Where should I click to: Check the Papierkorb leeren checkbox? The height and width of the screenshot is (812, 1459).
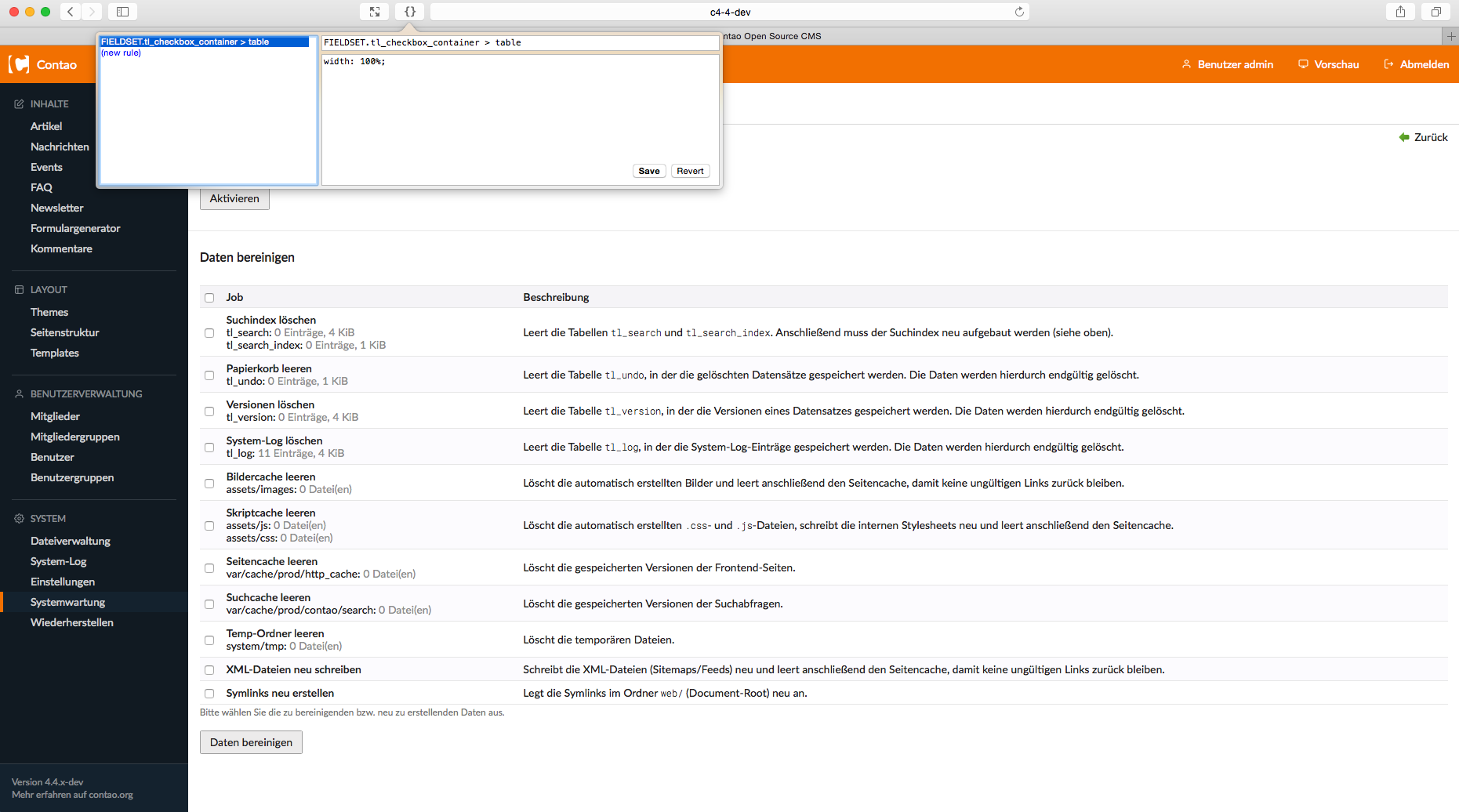tap(209, 375)
